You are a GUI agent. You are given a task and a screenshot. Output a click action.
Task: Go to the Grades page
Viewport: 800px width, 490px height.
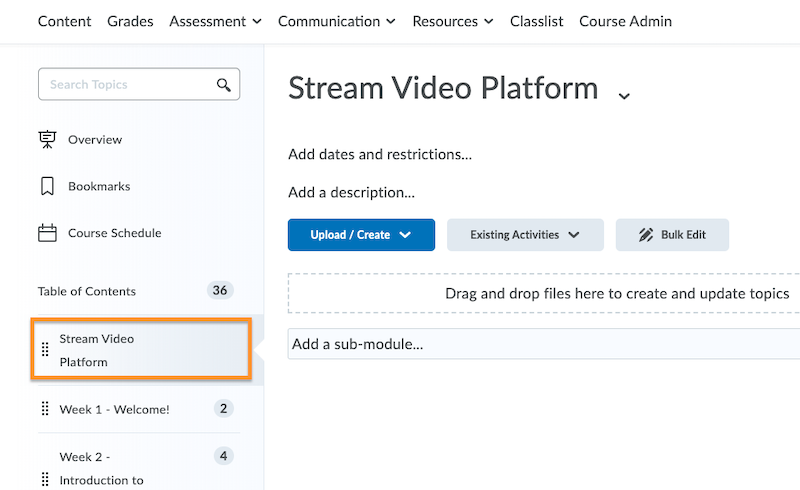(x=130, y=21)
